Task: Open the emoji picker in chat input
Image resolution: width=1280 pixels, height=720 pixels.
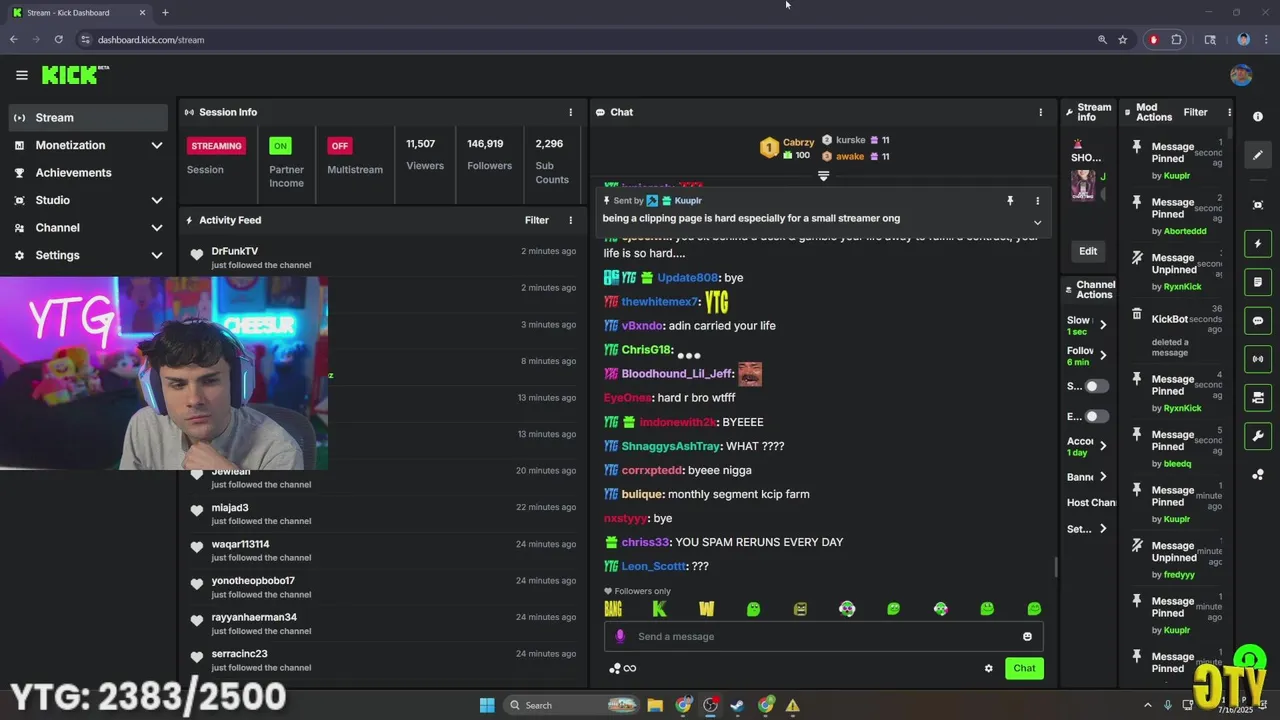Action: [x=1027, y=637]
